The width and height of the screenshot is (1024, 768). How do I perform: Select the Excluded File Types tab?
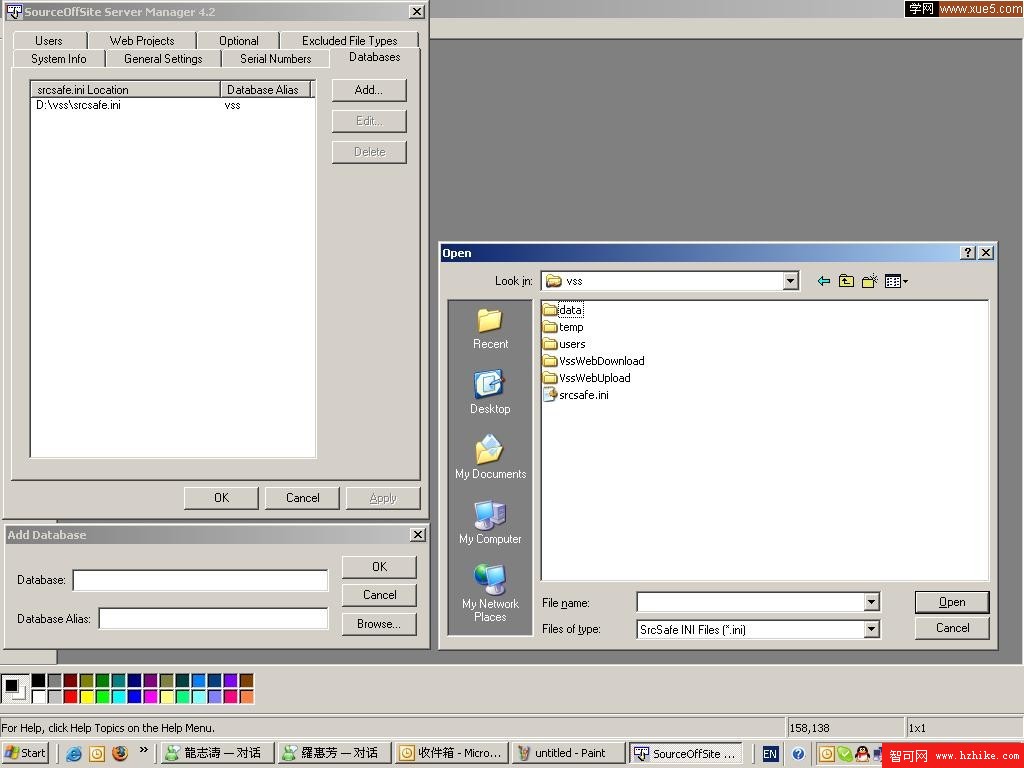click(349, 40)
